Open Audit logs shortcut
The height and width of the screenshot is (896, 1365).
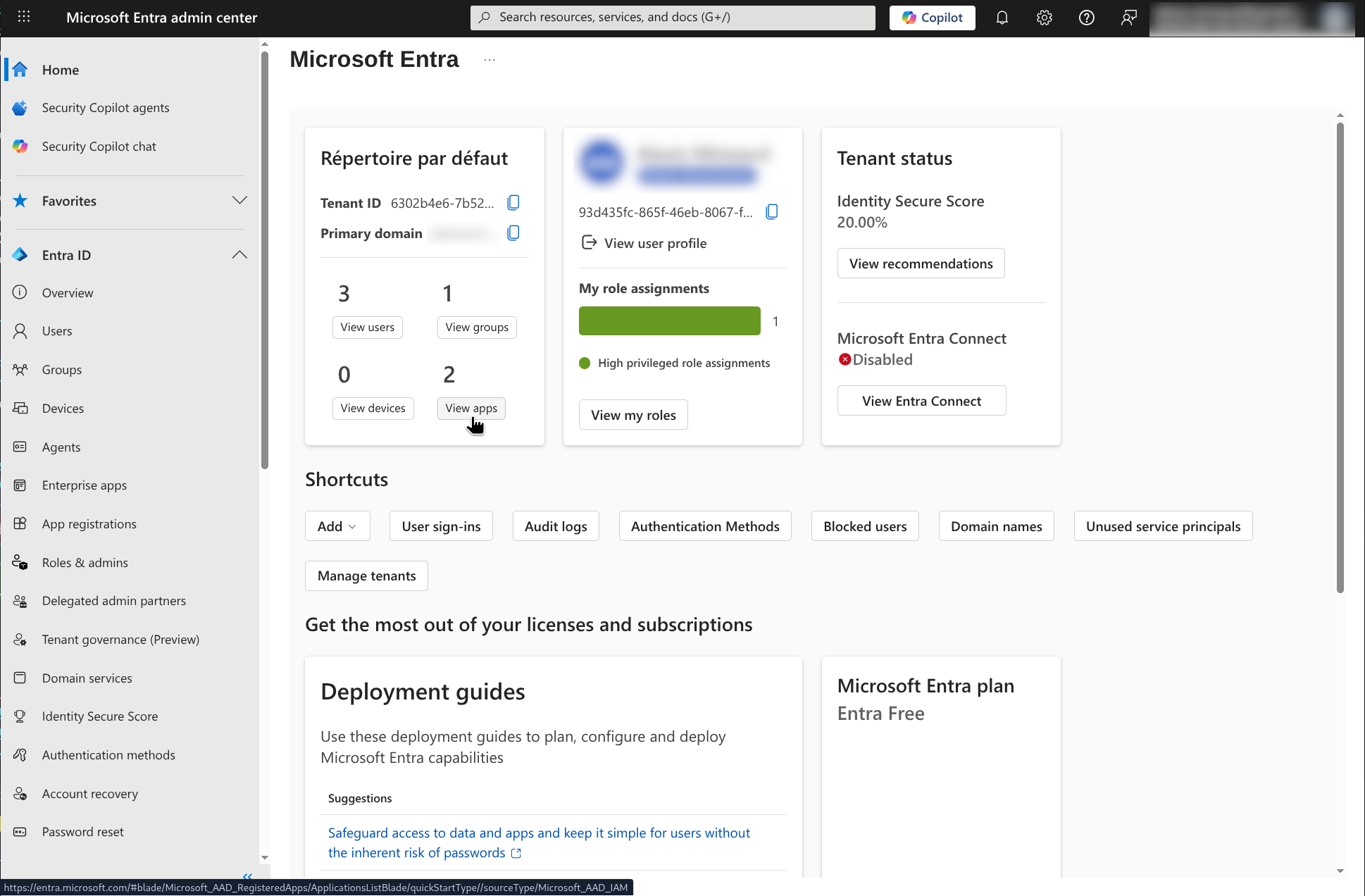click(556, 526)
